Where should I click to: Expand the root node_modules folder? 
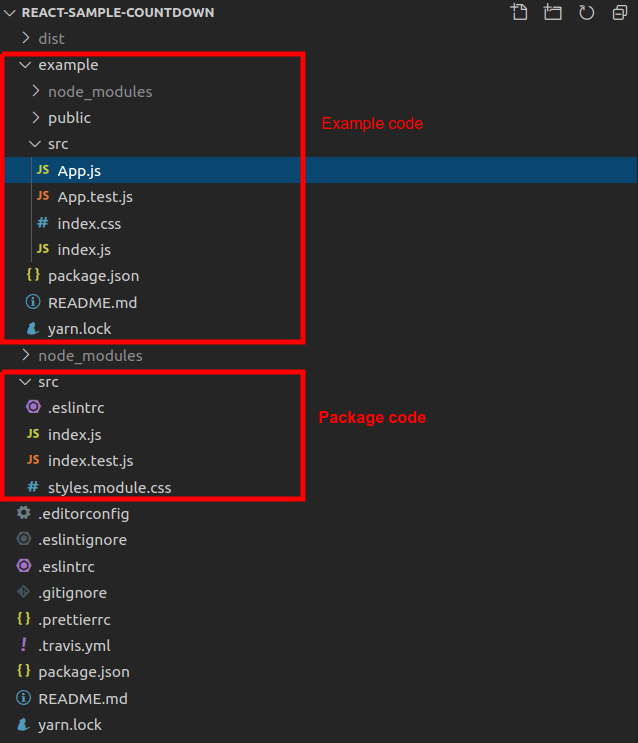pos(26,355)
